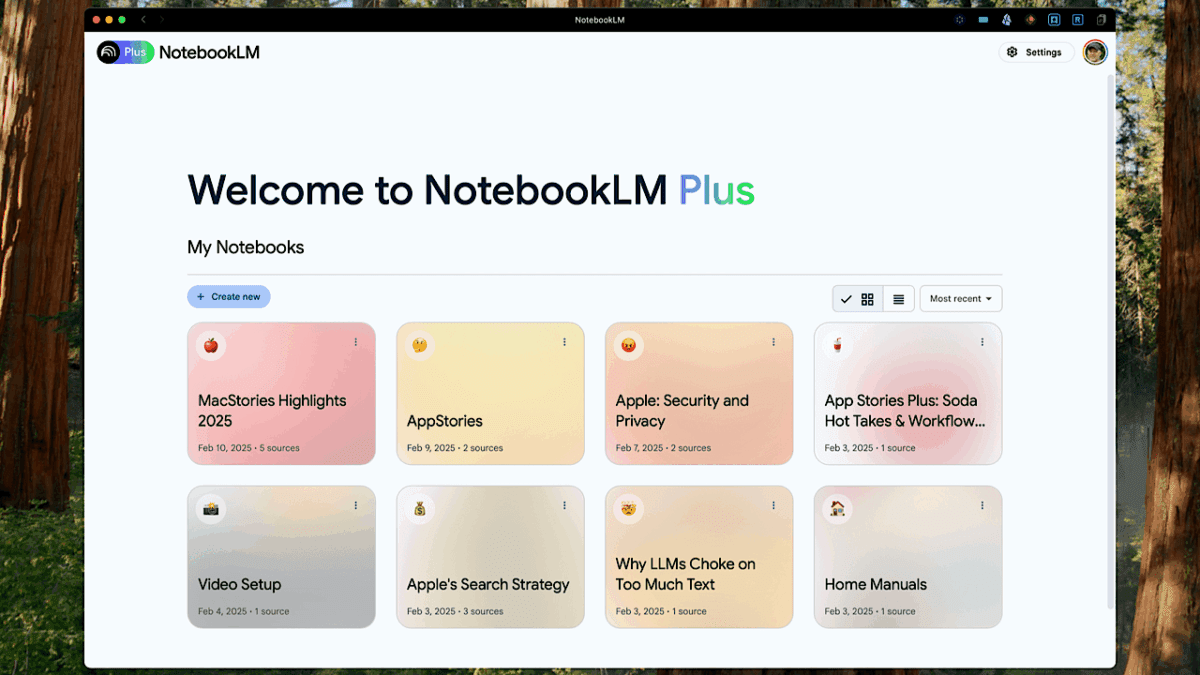This screenshot has width=1200, height=675.
Task: Click the browser back arrow in title bar
Action: [x=143, y=19]
